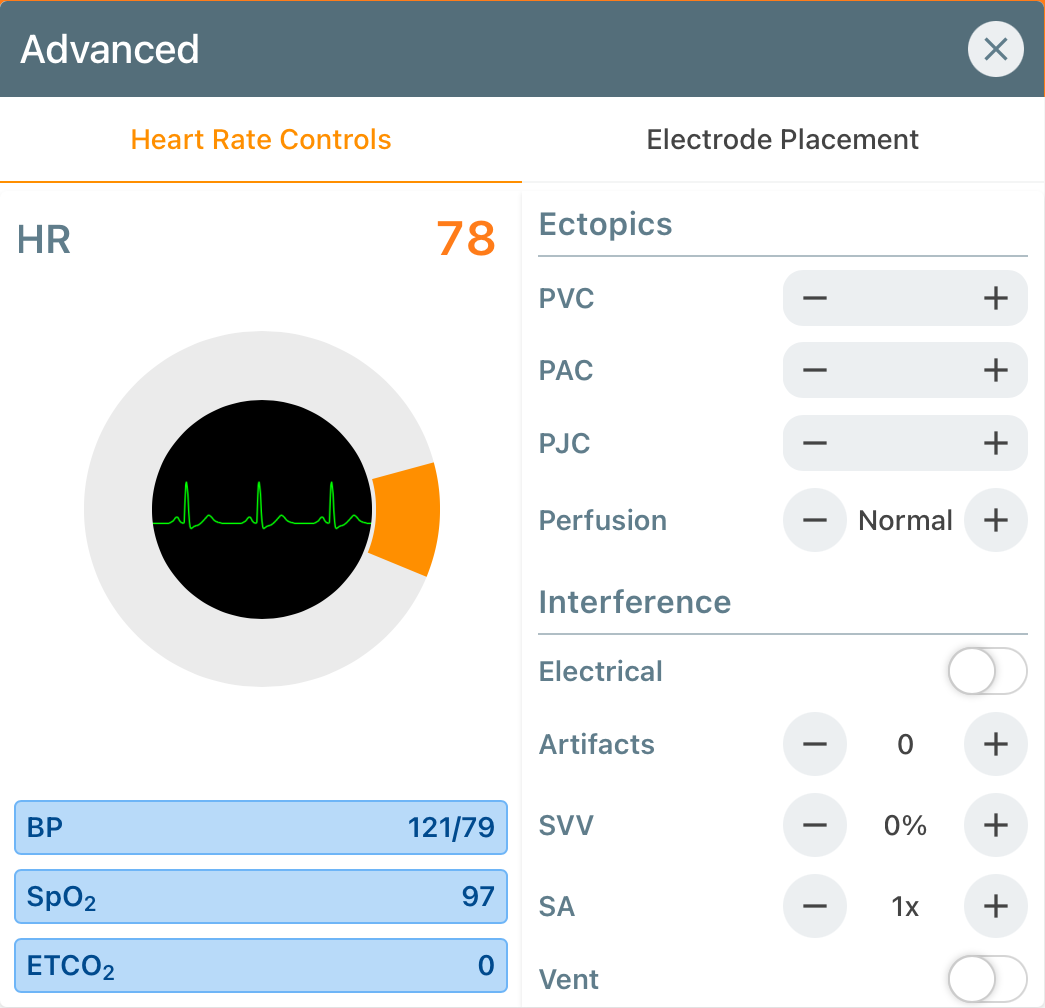Increase the Artifacts level
1045x1008 pixels.
point(995,744)
